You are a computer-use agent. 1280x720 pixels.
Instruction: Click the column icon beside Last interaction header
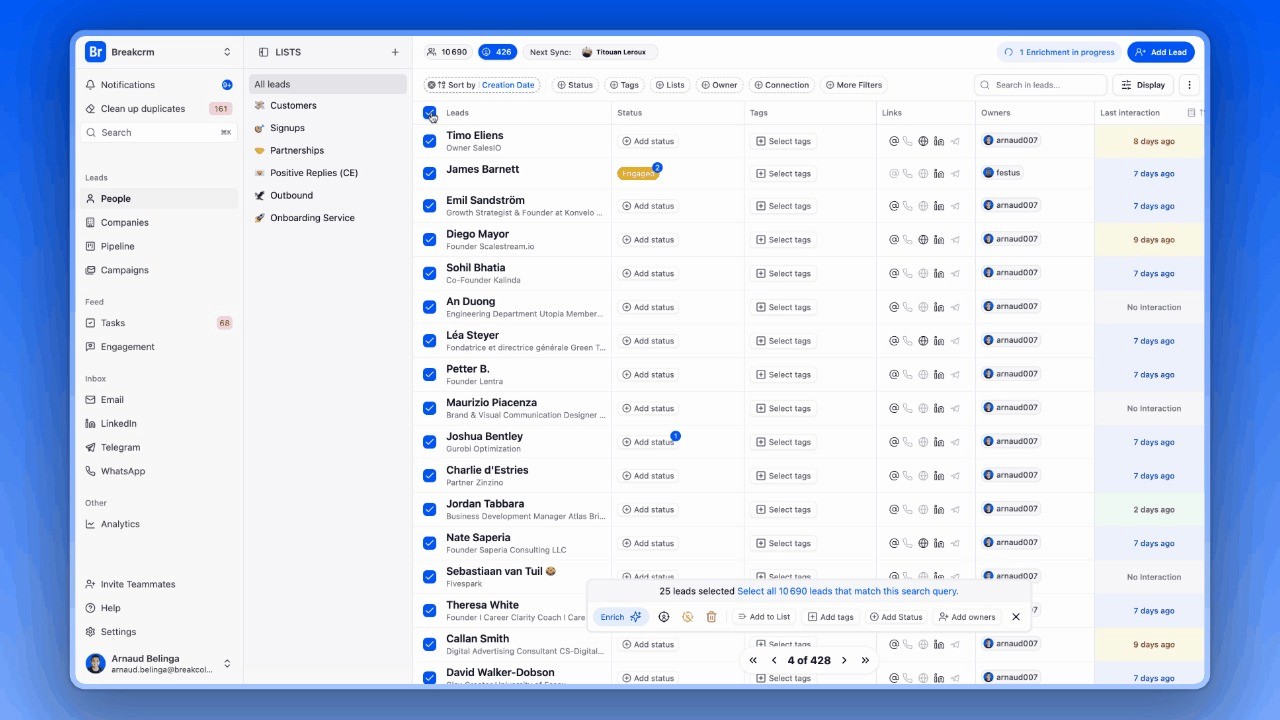1191,113
